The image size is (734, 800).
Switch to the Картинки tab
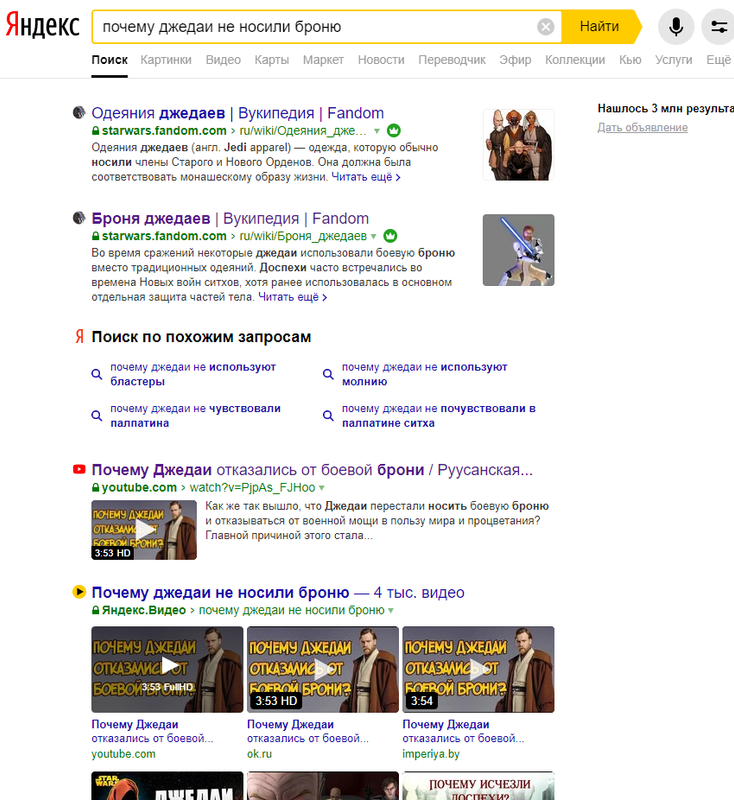point(166,60)
